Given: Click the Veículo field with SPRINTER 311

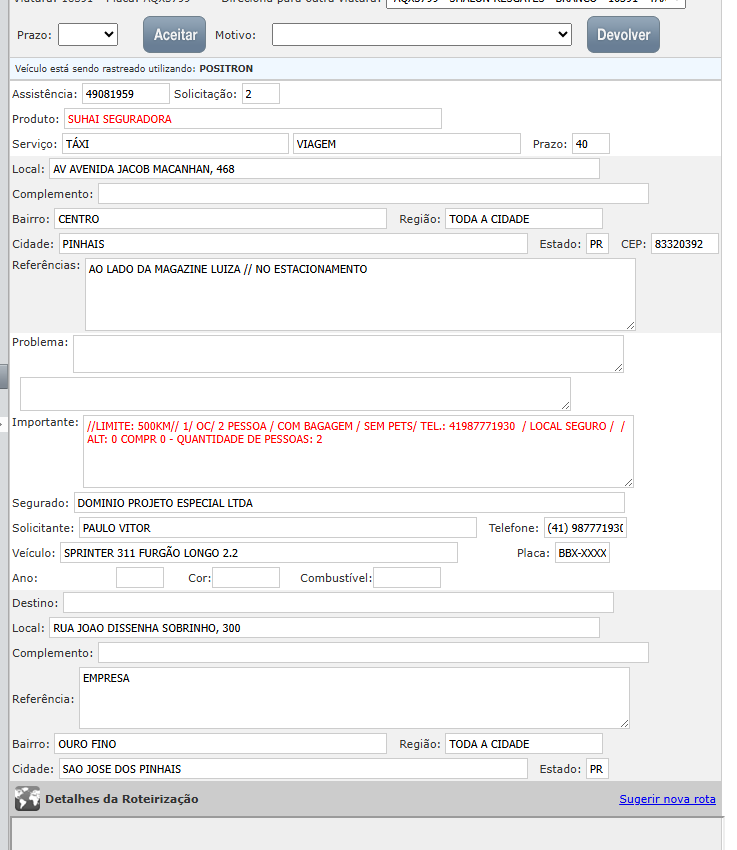Looking at the screenshot, I should click(x=257, y=553).
